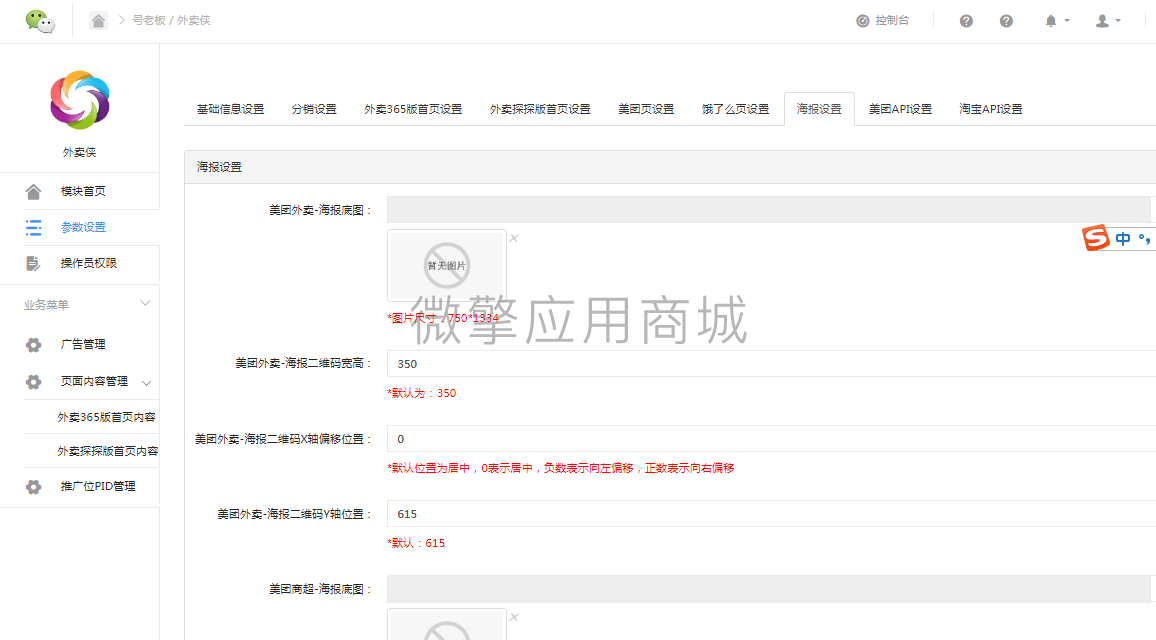Image resolution: width=1156 pixels, height=640 pixels.
Task: Switch to 淘宝API设置 tab
Action: [991, 109]
